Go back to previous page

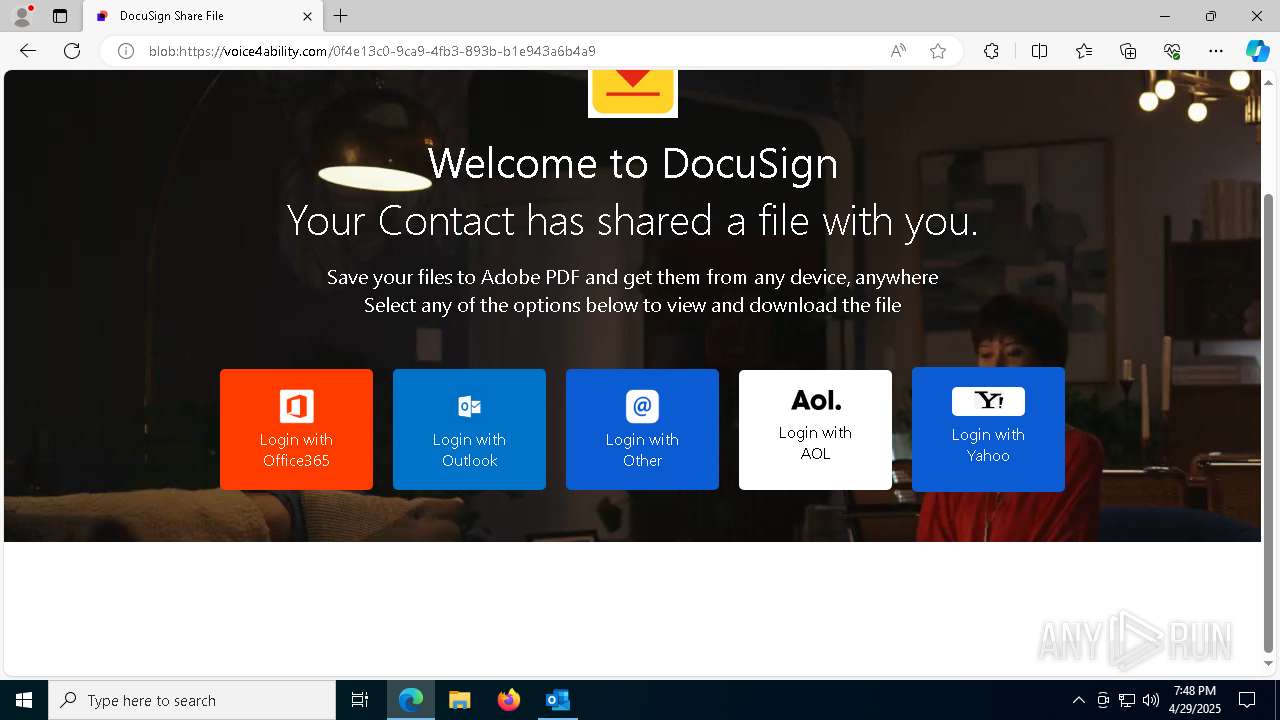(x=28, y=51)
